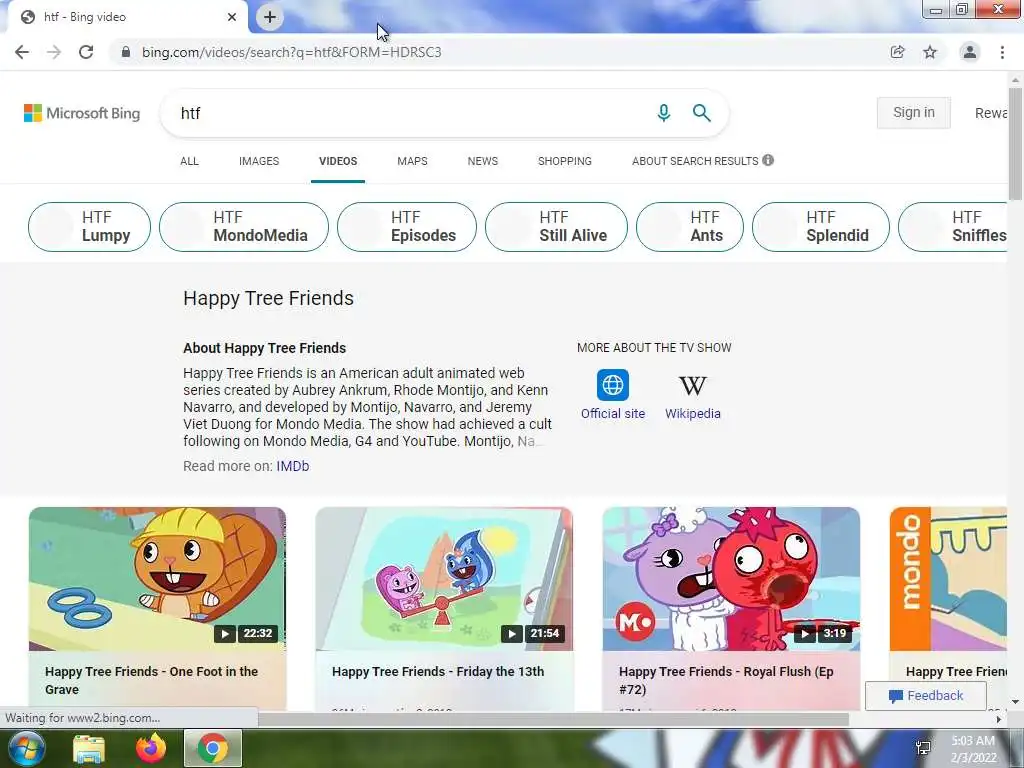The height and width of the screenshot is (768, 1024).
Task: Open the Official site globe icon
Action: click(613, 385)
